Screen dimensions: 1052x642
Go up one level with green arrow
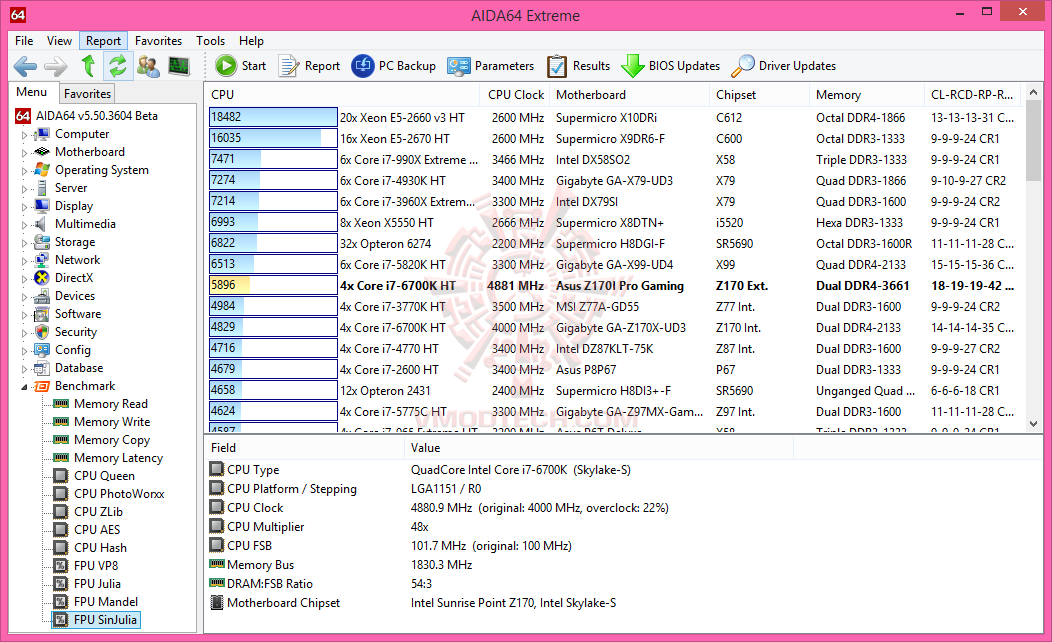[x=88, y=66]
